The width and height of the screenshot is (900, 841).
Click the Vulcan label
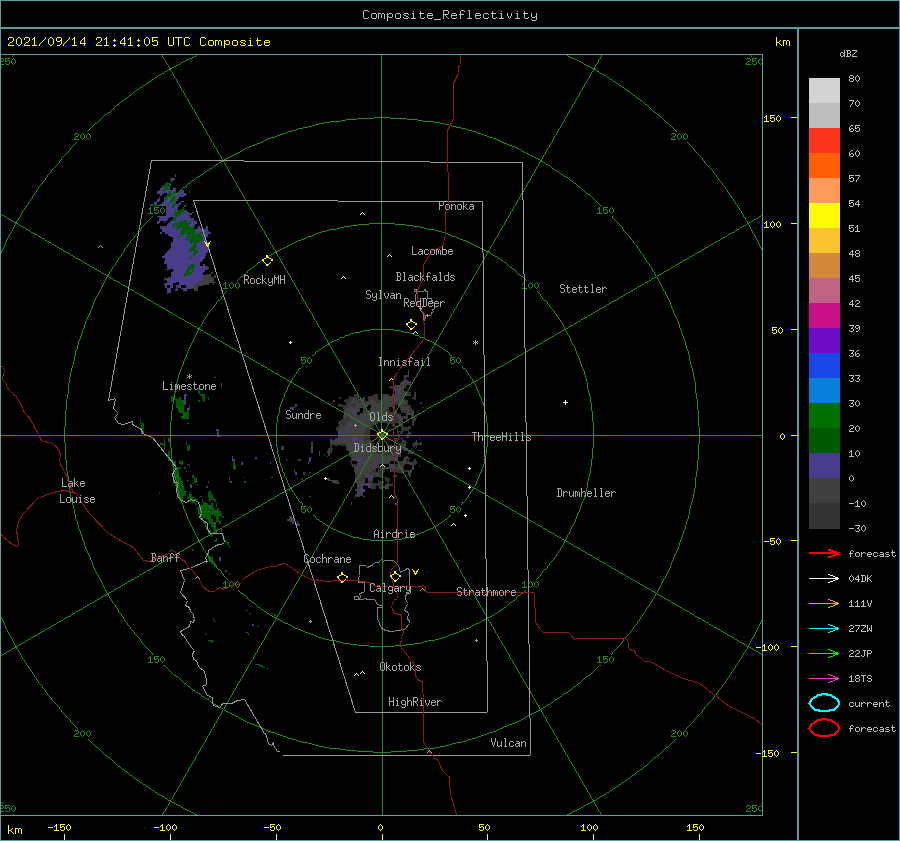point(509,743)
